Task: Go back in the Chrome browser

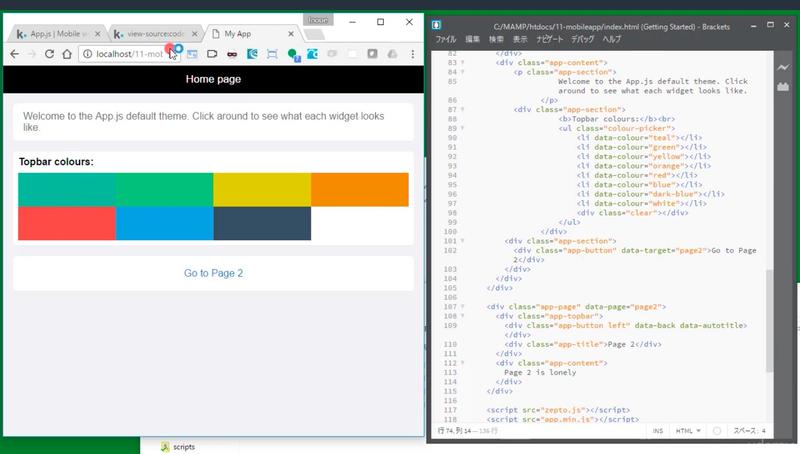Action: pyautogui.click(x=14, y=54)
